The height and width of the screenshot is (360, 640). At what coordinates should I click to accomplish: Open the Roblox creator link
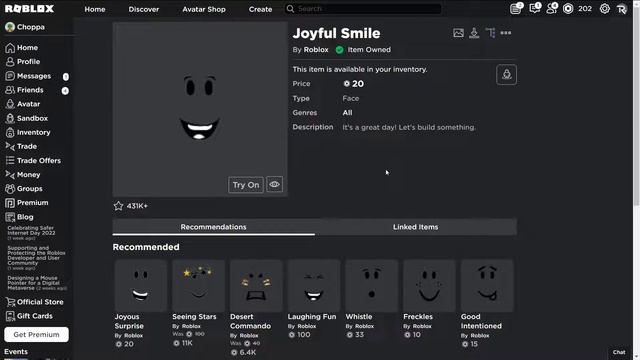pyautogui.click(x=316, y=49)
